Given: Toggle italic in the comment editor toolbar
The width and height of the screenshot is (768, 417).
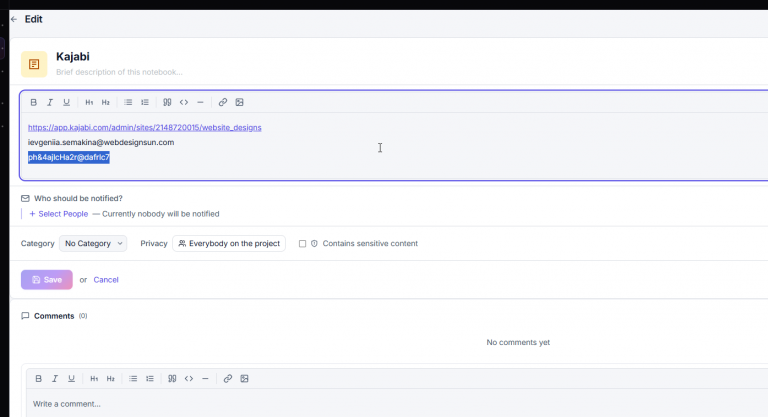Looking at the screenshot, I should coord(55,379).
